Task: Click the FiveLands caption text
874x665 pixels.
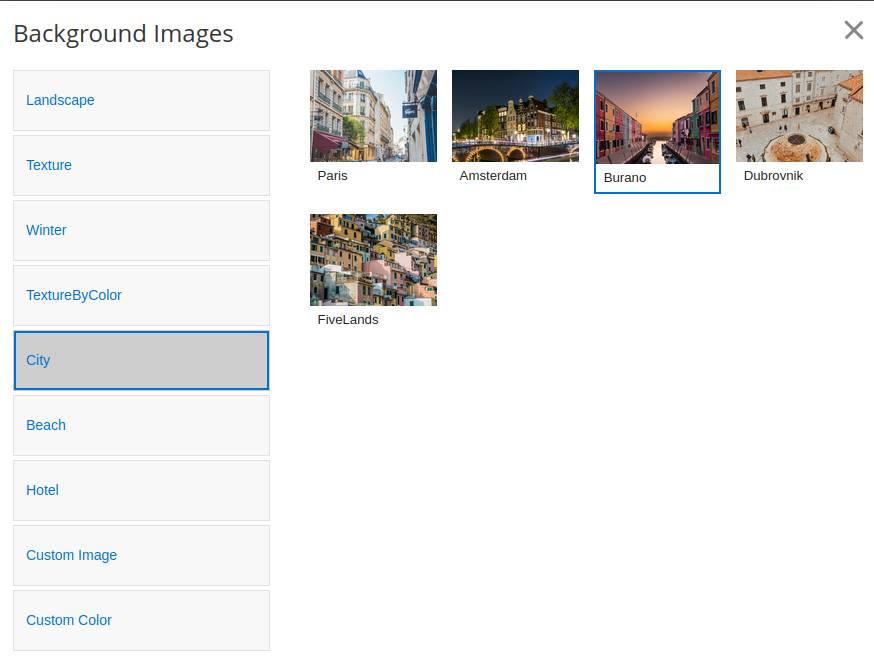Action: point(348,320)
